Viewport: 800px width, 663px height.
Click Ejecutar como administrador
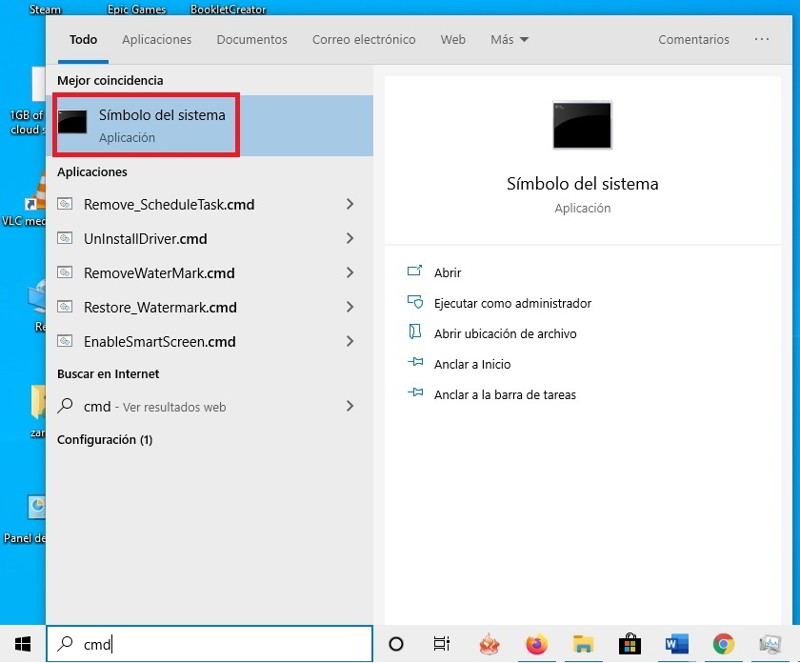click(x=512, y=303)
